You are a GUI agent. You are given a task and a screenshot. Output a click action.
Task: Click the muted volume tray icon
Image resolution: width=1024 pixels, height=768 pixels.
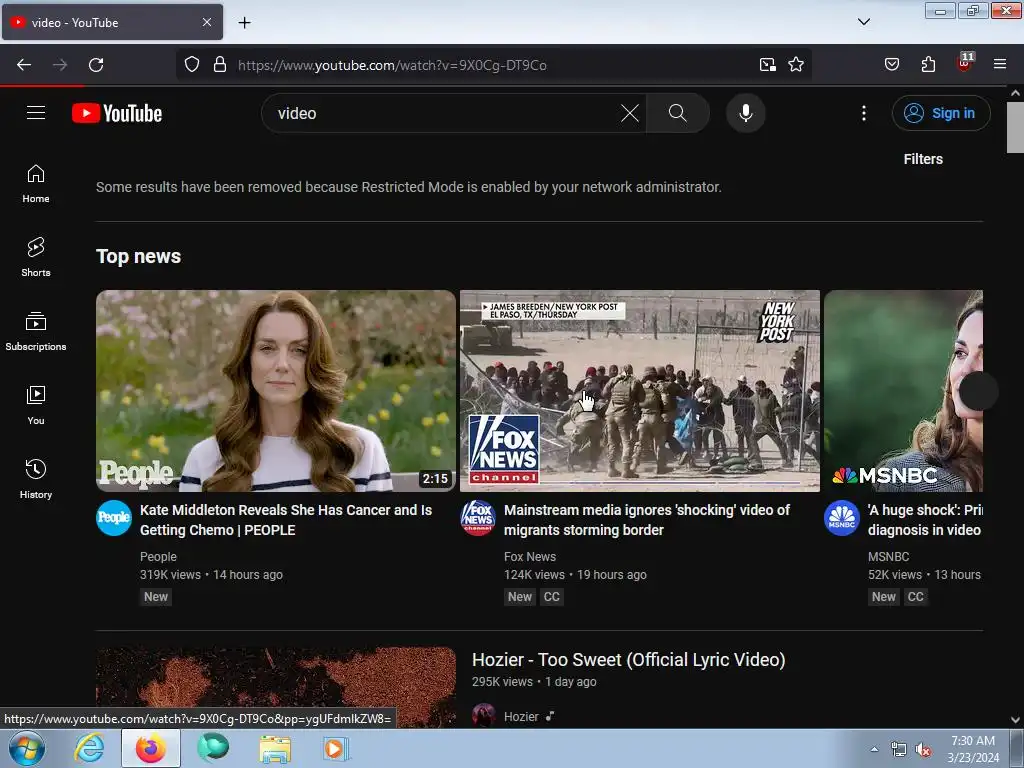coord(923,750)
